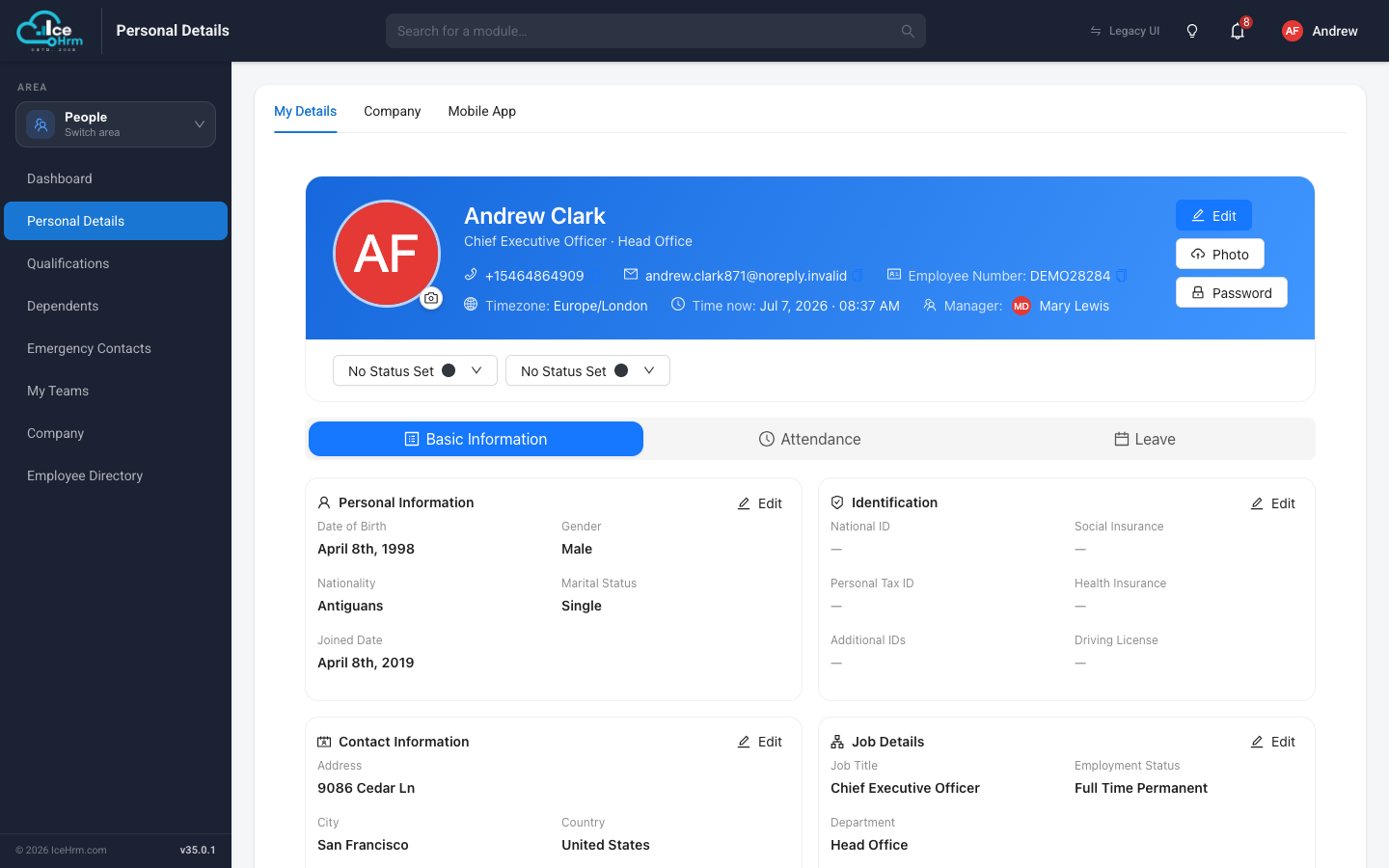Open My Teams in the sidebar
Viewport: 1389px width, 868px height.
coord(116,391)
